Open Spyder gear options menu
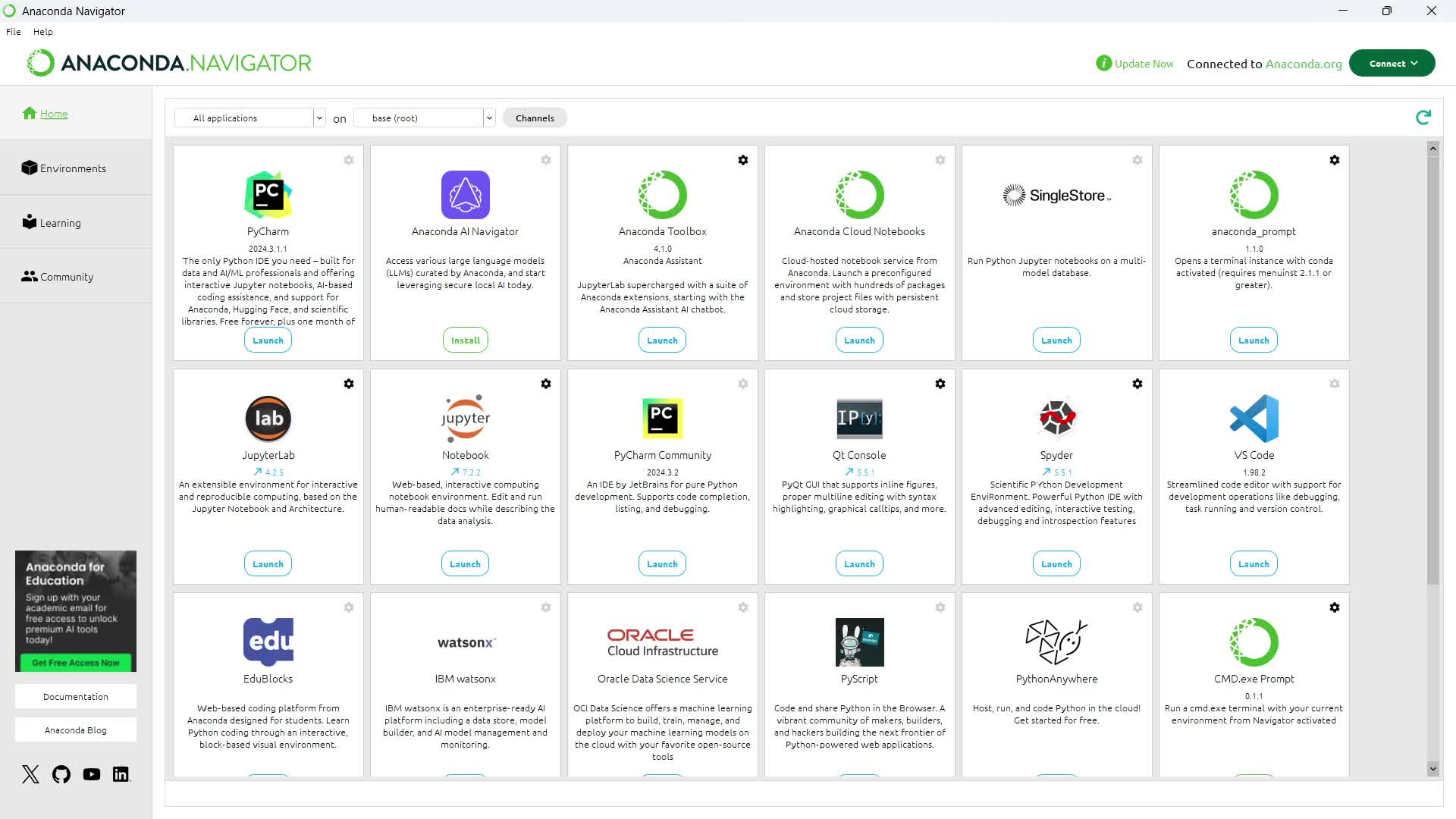Viewport: 1456px width, 819px height. pyautogui.click(x=1137, y=384)
